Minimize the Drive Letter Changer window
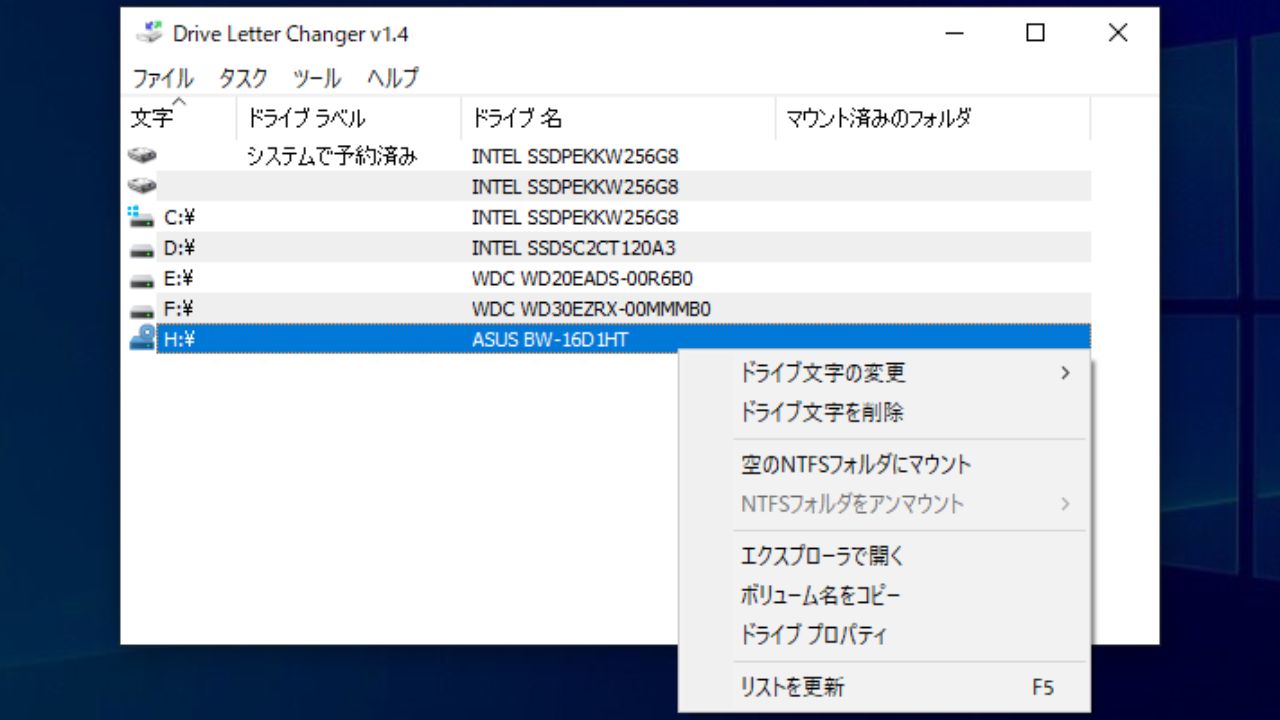The width and height of the screenshot is (1280, 720). coord(955,33)
